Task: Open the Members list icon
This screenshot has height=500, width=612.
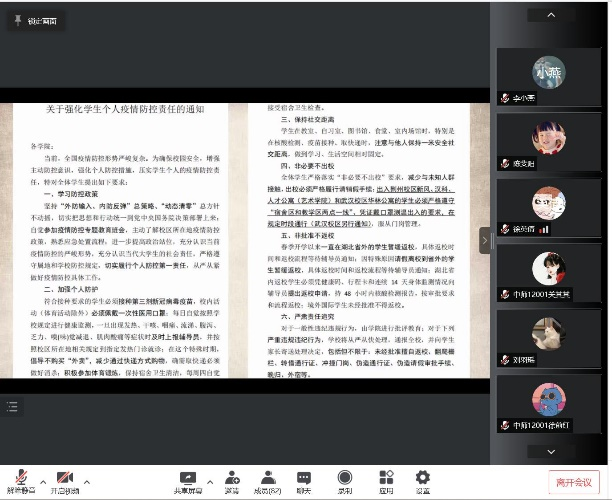Action: coord(268,479)
